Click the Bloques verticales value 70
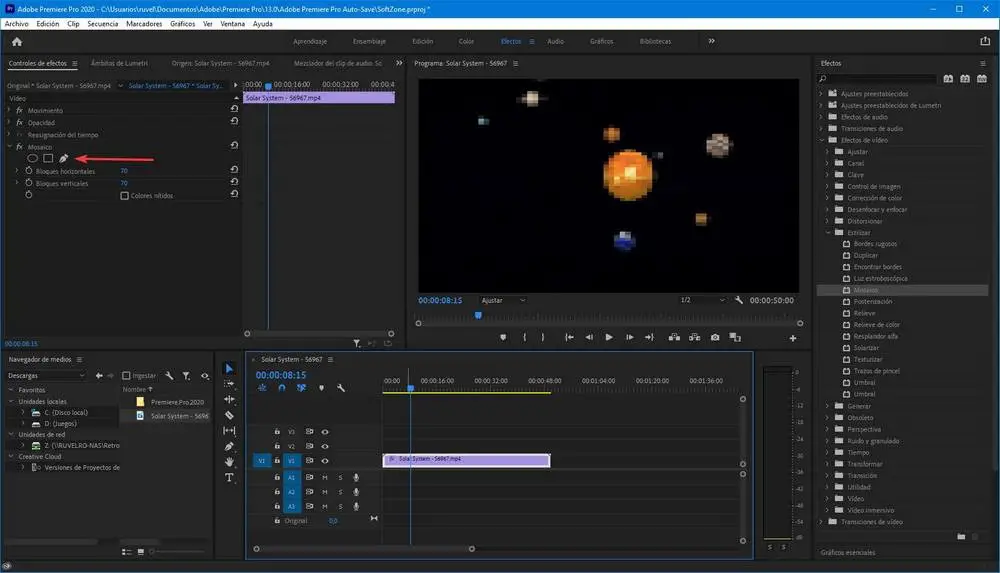This screenshot has width=1000, height=573. point(124,184)
